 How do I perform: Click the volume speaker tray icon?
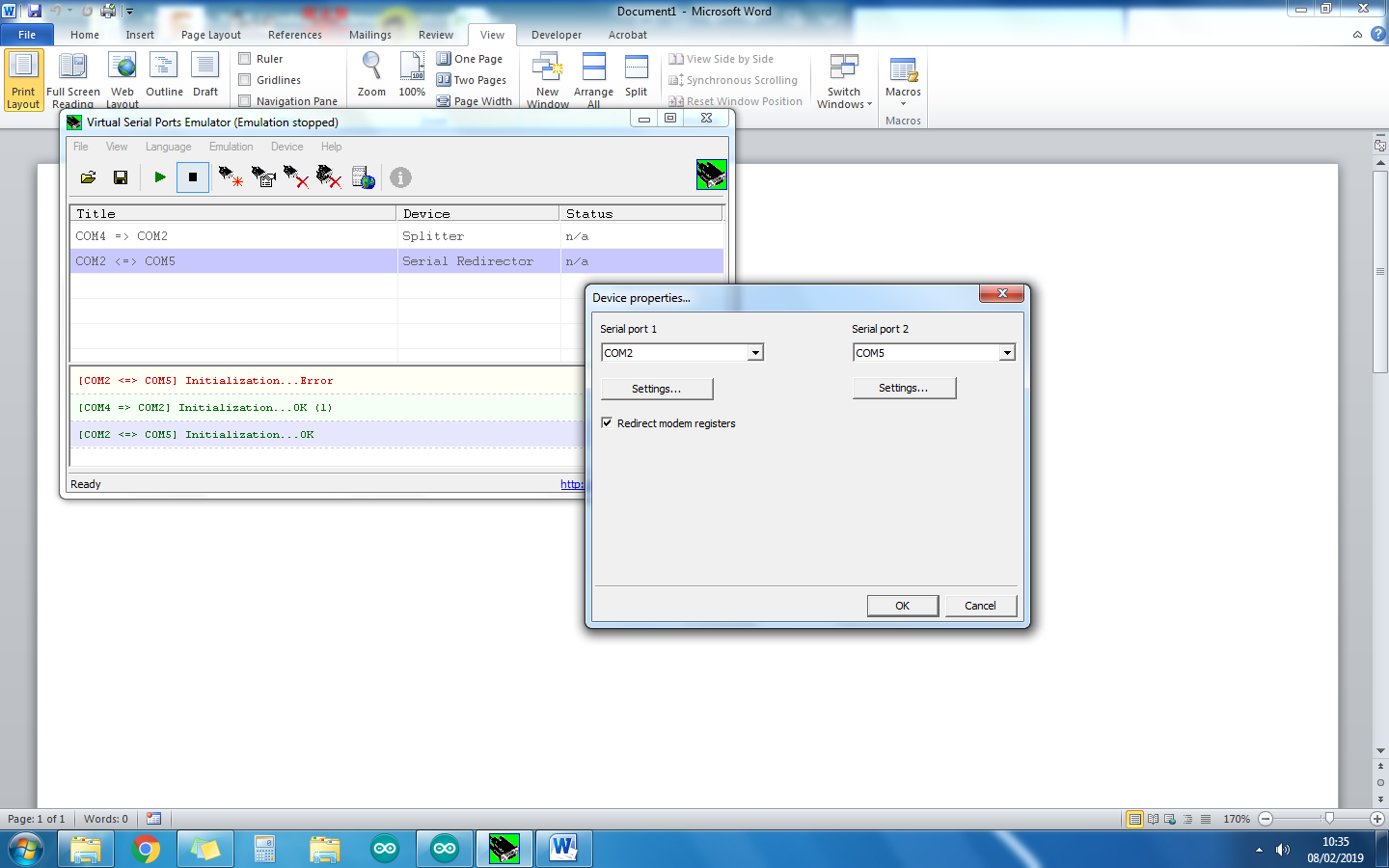(x=1283, y=850)
